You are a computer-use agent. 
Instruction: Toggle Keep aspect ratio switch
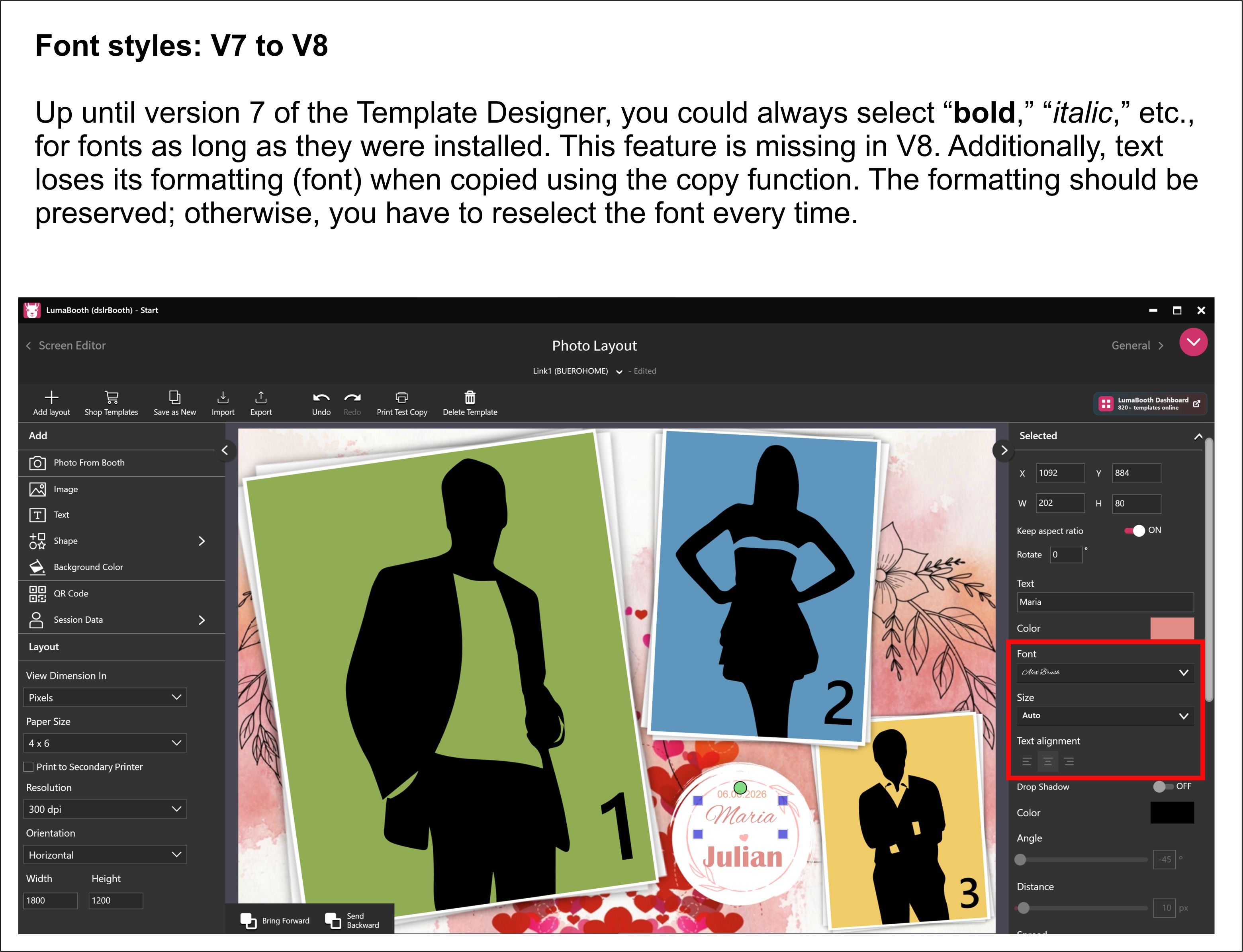(x=1135, y=530)
